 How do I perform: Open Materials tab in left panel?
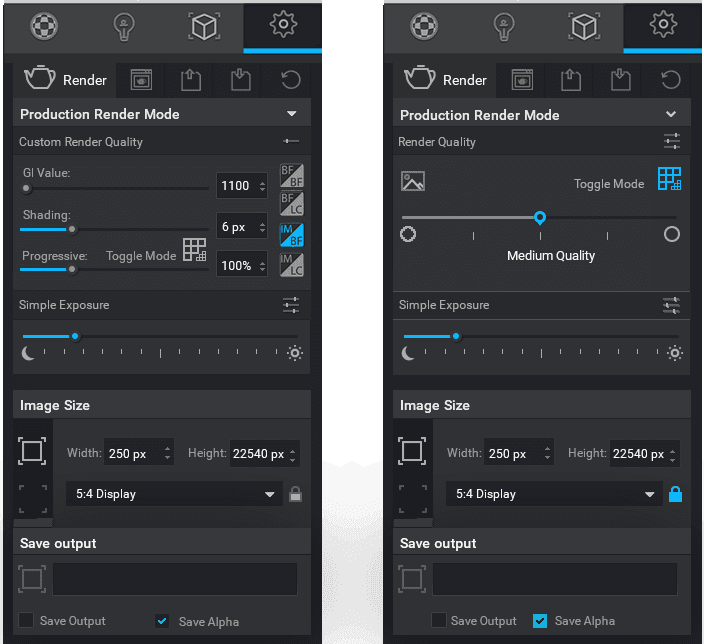click(44, 26)
